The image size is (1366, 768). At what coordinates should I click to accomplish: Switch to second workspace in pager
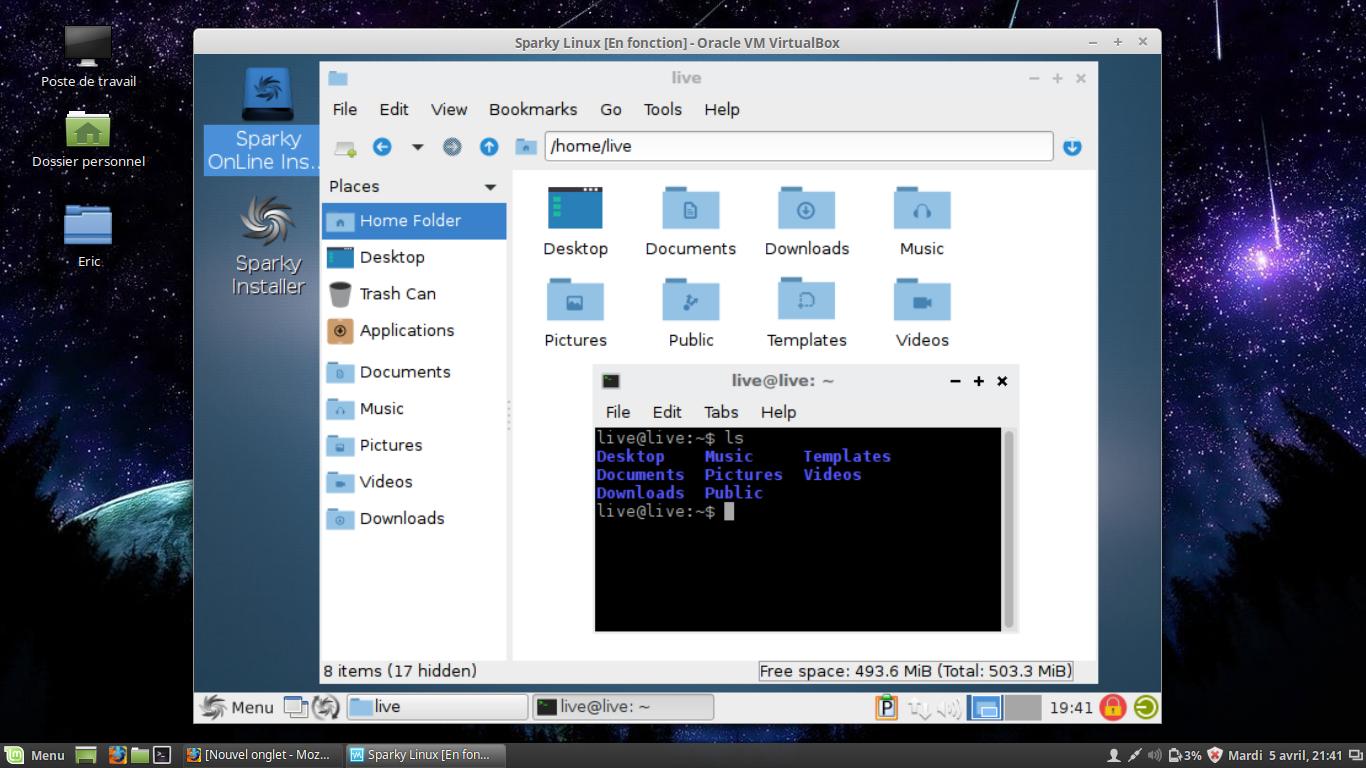coord(1023,708)
